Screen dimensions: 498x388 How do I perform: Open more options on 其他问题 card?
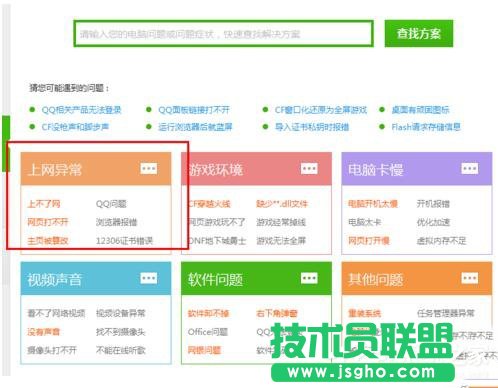point(470,278)
